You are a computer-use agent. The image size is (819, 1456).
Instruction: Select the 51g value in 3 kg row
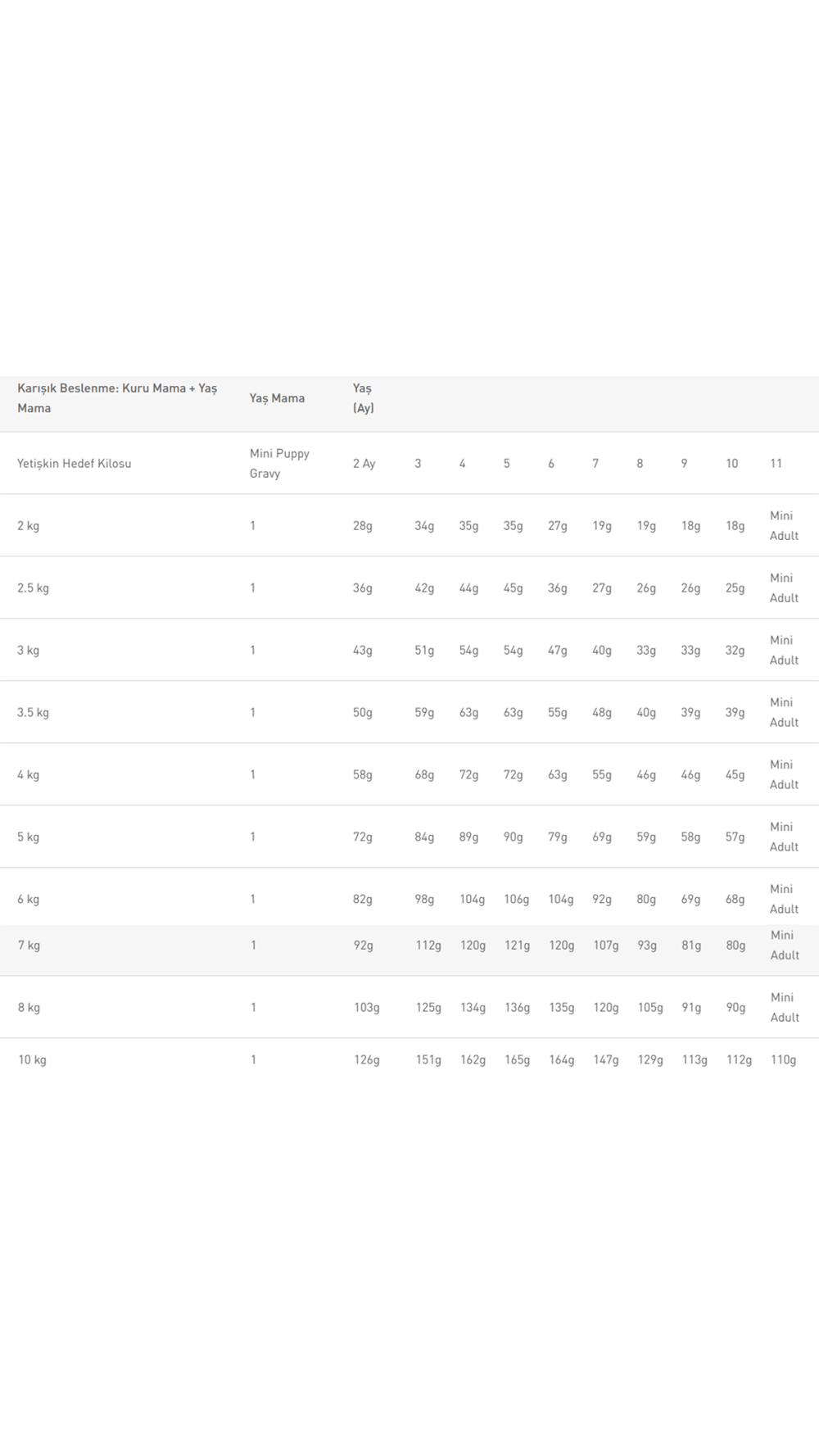coord(424,651)
